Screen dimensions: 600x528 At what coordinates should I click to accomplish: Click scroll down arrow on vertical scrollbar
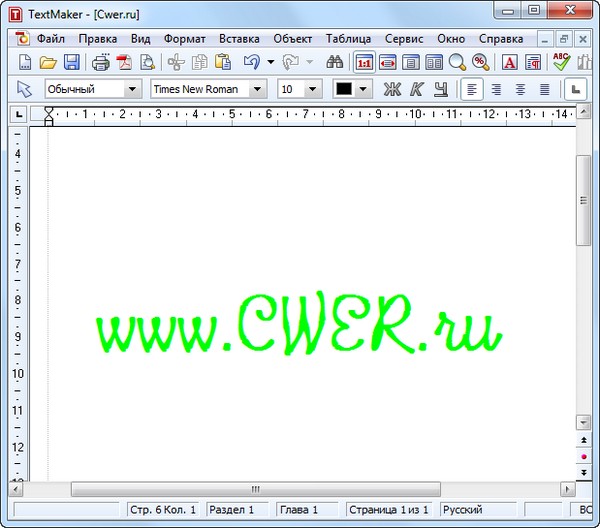583,422
